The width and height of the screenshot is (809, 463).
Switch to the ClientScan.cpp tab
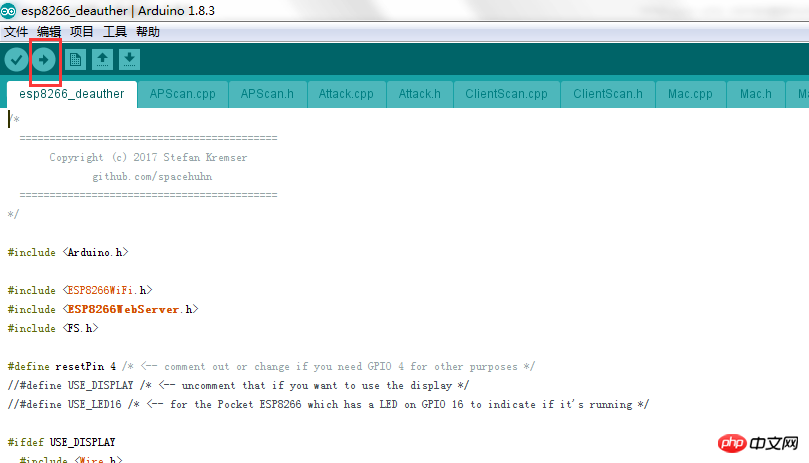pyautogui.click(x=507, y=94)
